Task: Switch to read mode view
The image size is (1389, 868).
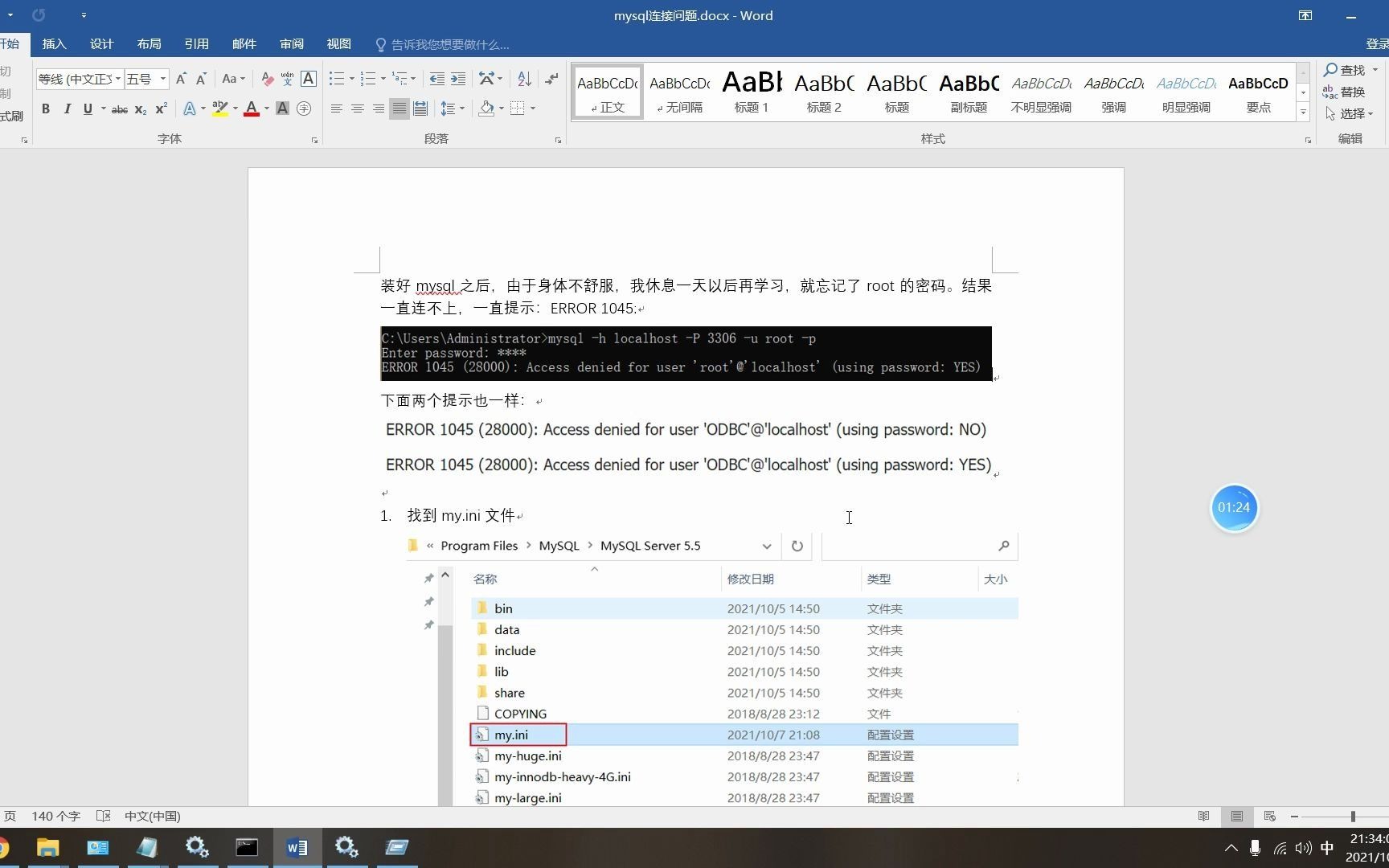Action: [1203, 816]
